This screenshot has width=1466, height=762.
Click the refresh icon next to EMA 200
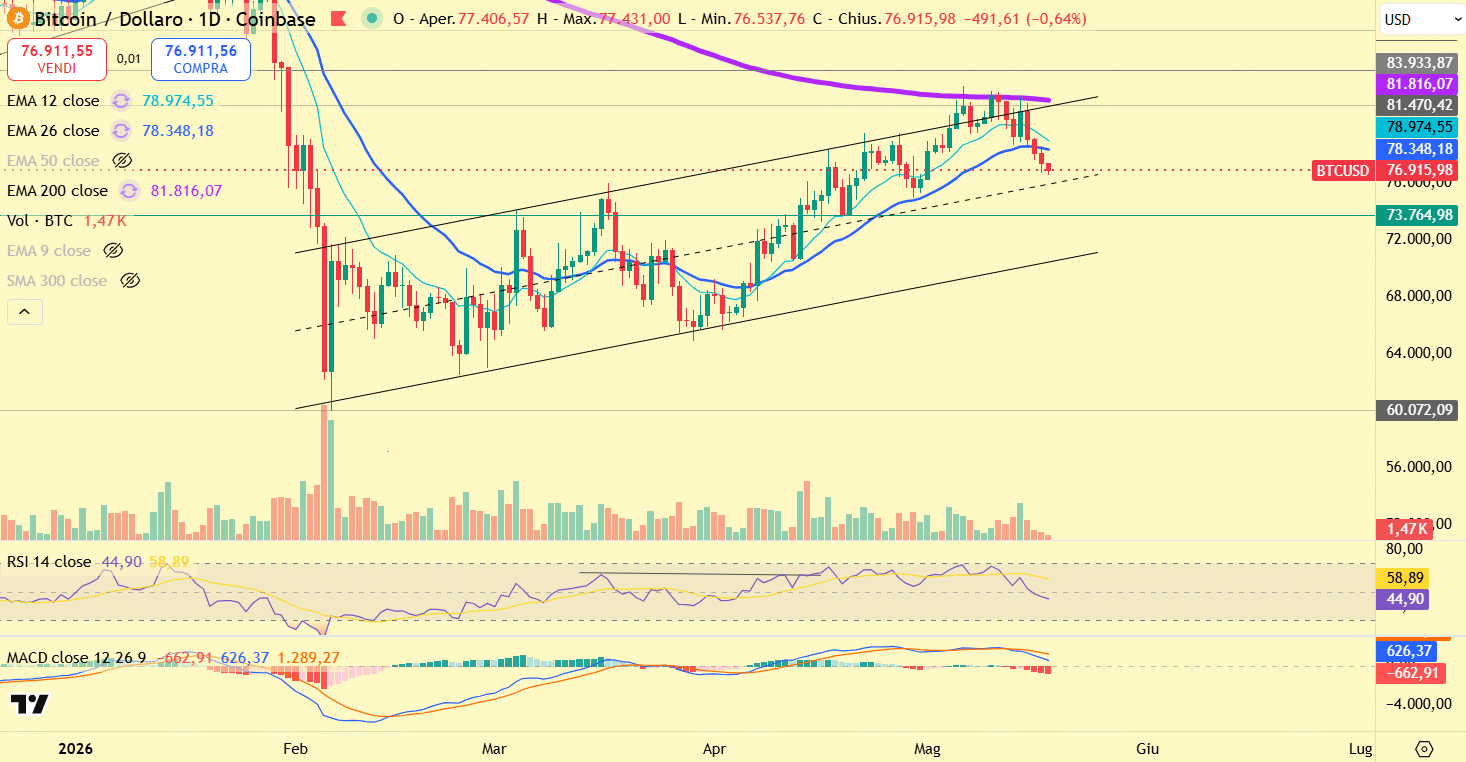pos(129,191)
